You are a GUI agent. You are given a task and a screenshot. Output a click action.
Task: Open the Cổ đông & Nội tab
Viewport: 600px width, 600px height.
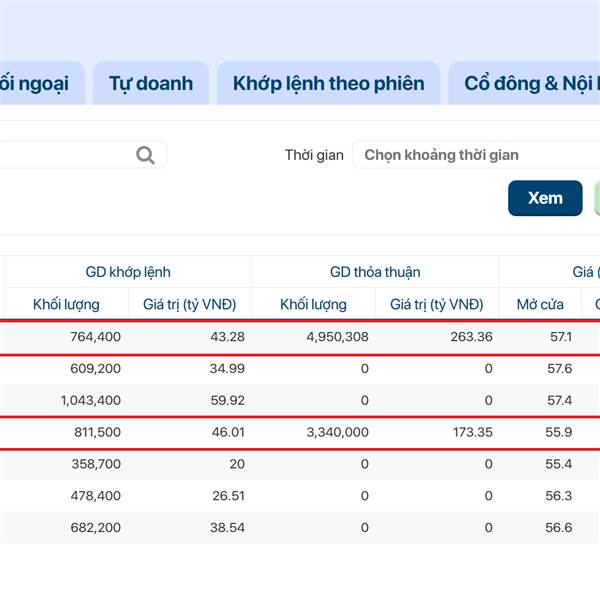(524, 83)
